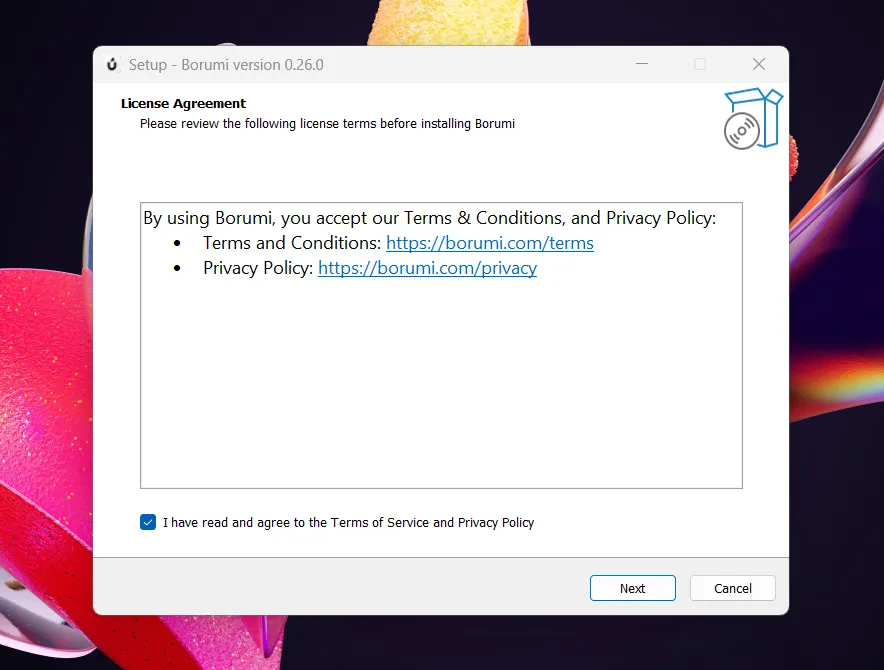The height and width of the screenshot is (670, 884).
Task: Click the "I have read and agree" label
Action: coord(348,523)
